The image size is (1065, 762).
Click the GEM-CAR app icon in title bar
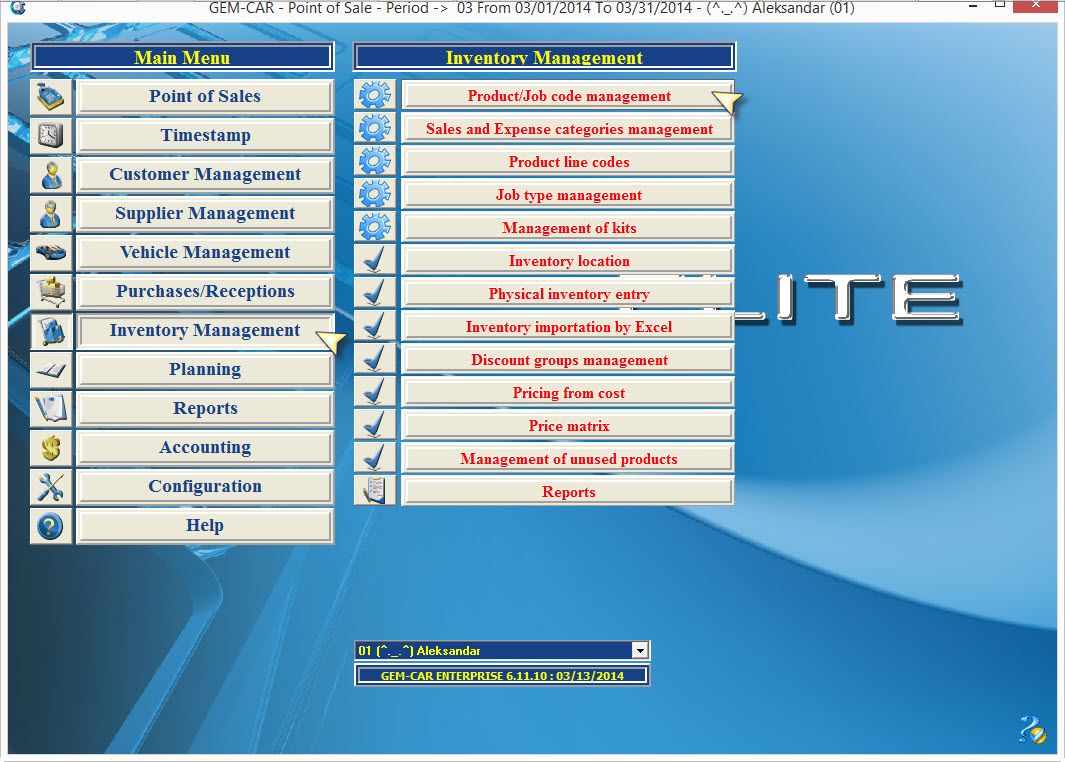pyautogui.click(x=18, y=8)
